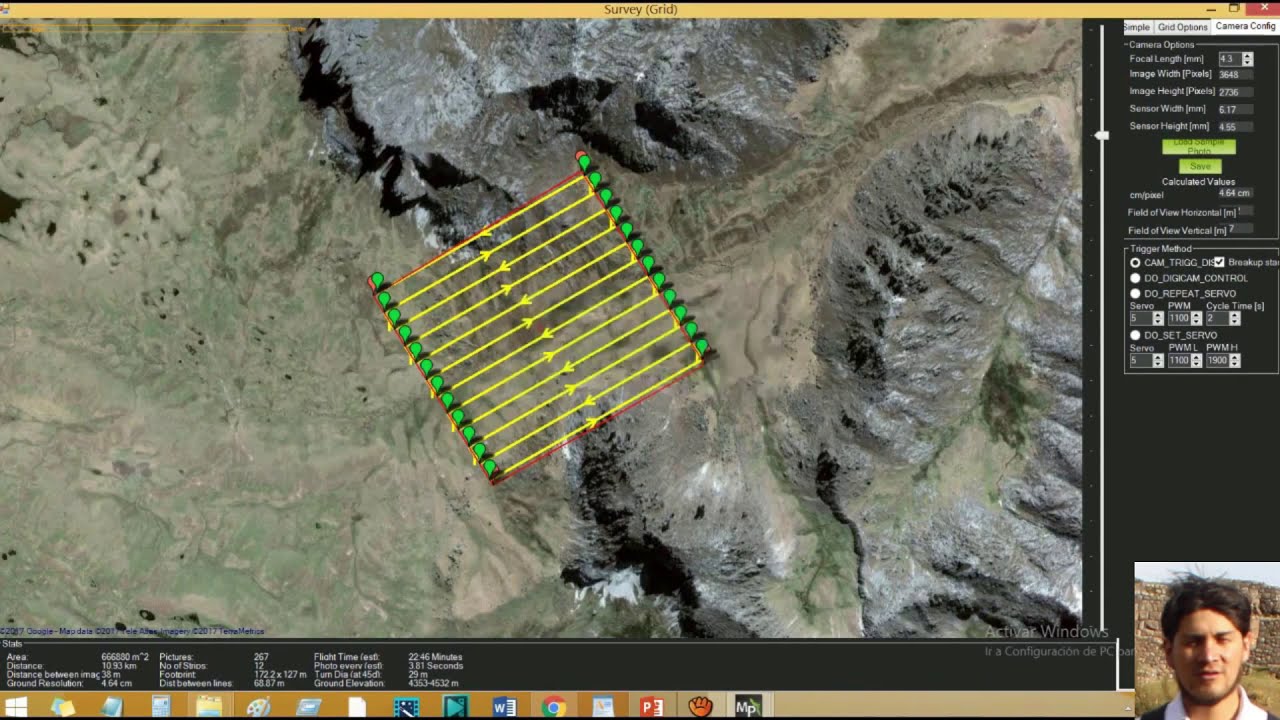Image resolution: width=1280 pixels, height=720 pixels.
Task: Click Ground Elevation value '4353-4532 m'
Action: [433, 684]
